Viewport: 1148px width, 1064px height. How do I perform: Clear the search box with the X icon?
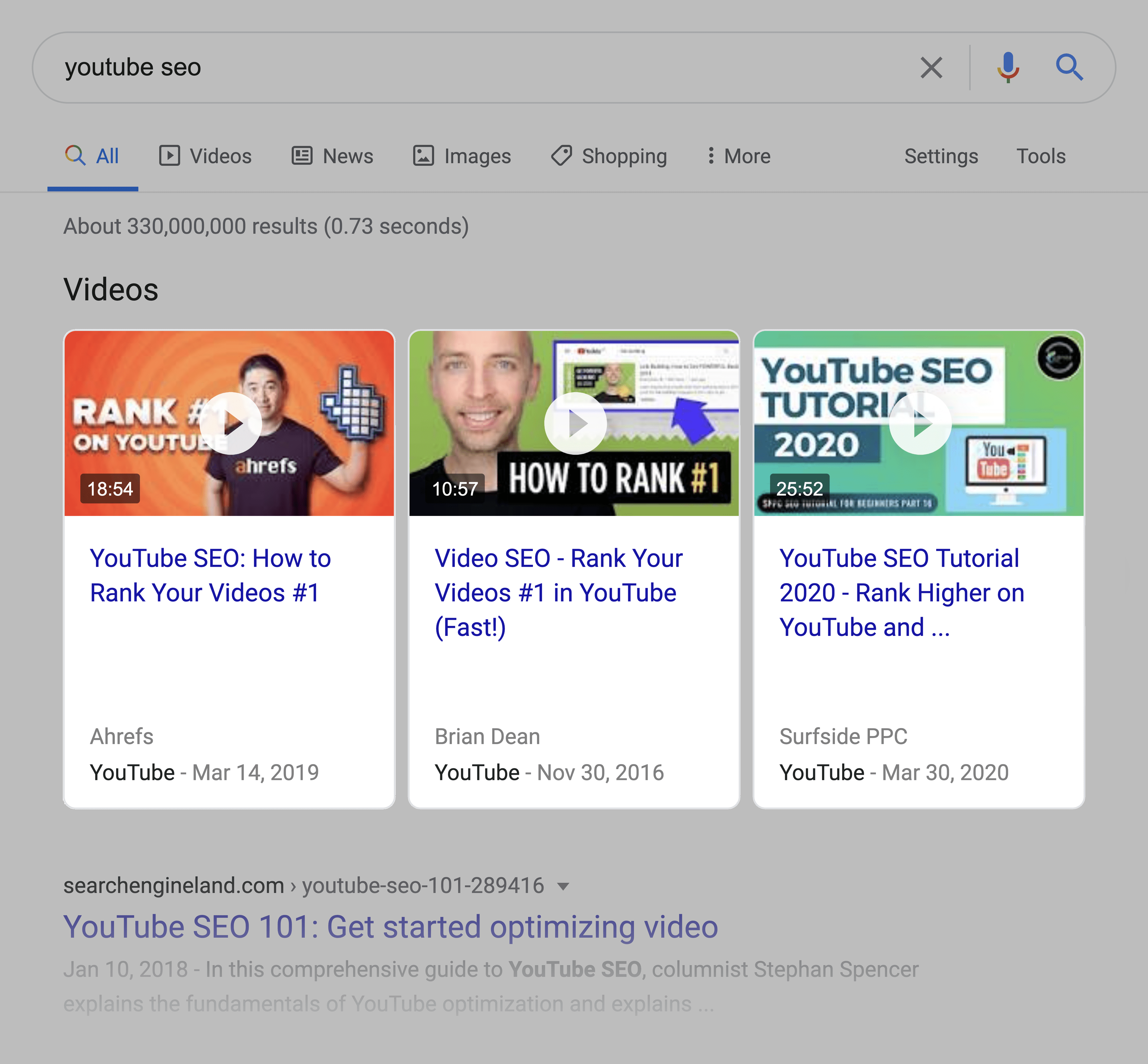tap(931, 68)
